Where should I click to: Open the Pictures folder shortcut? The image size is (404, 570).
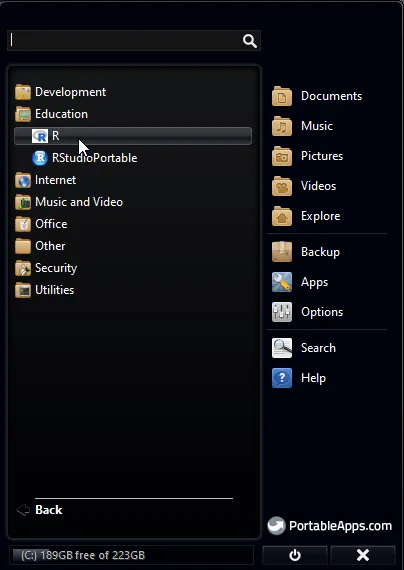pyautogui.click(x=308, y=156)
